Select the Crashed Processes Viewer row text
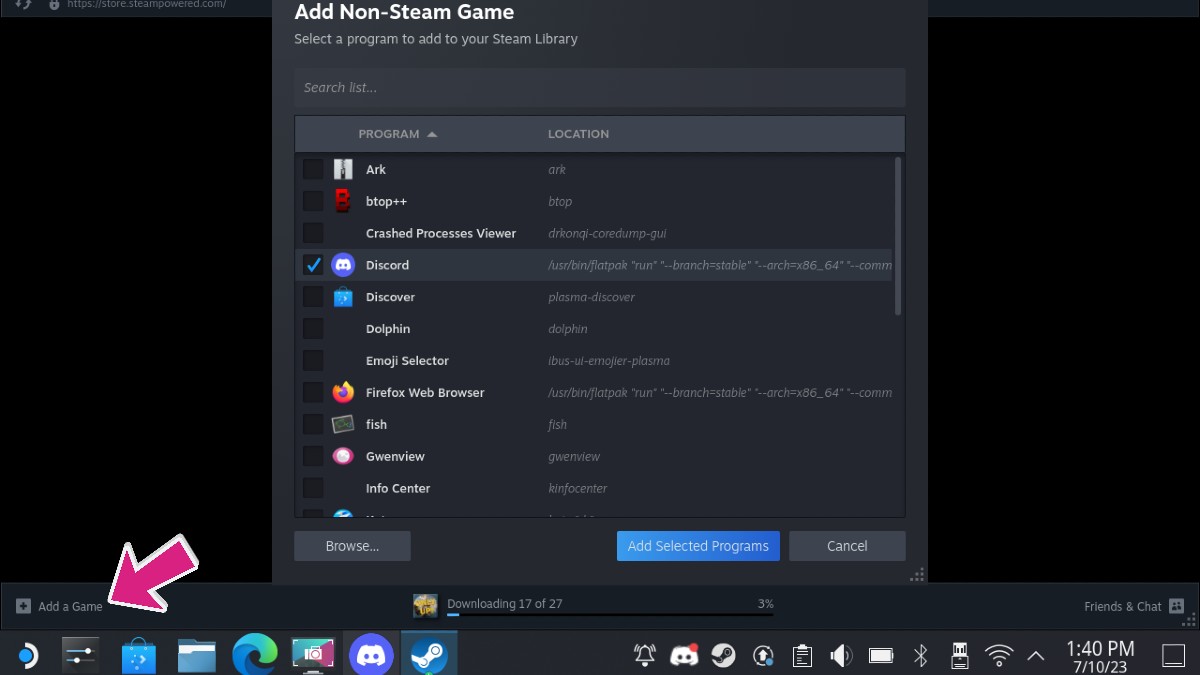 [441, 233]
